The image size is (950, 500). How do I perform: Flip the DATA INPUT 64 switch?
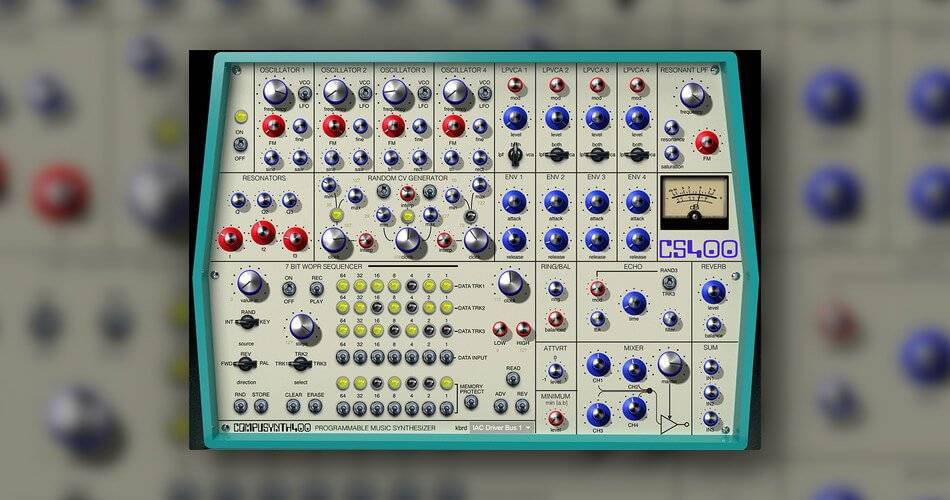(x=343, y=357)
